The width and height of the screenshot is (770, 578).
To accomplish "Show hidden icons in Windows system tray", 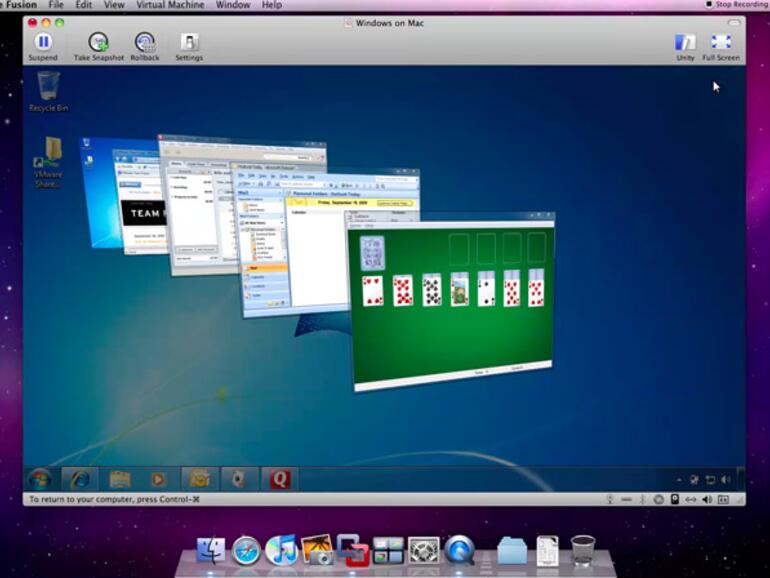I will click(680, 480).
